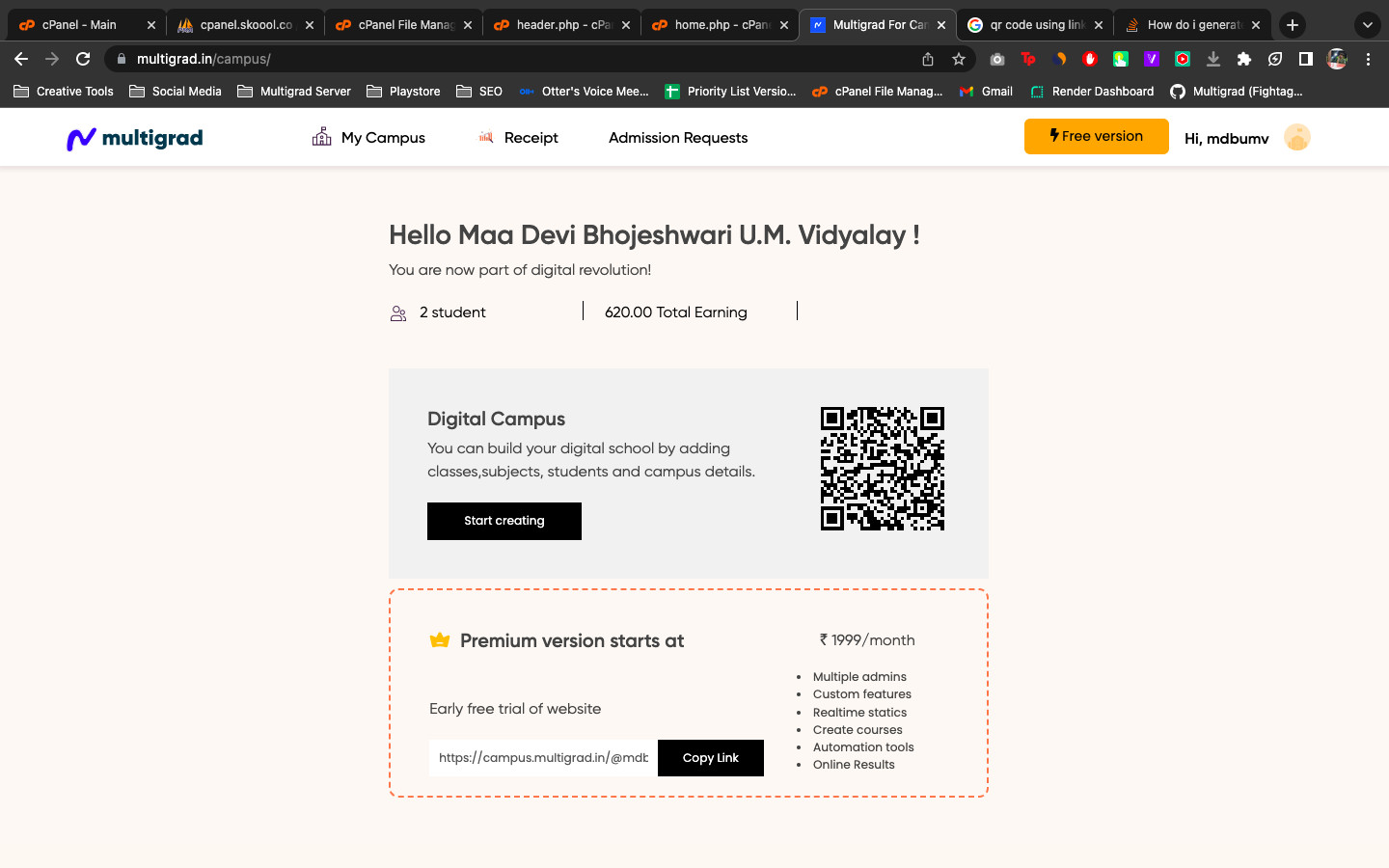Click the Online Results list item
1389x868 pixels.
854,765
